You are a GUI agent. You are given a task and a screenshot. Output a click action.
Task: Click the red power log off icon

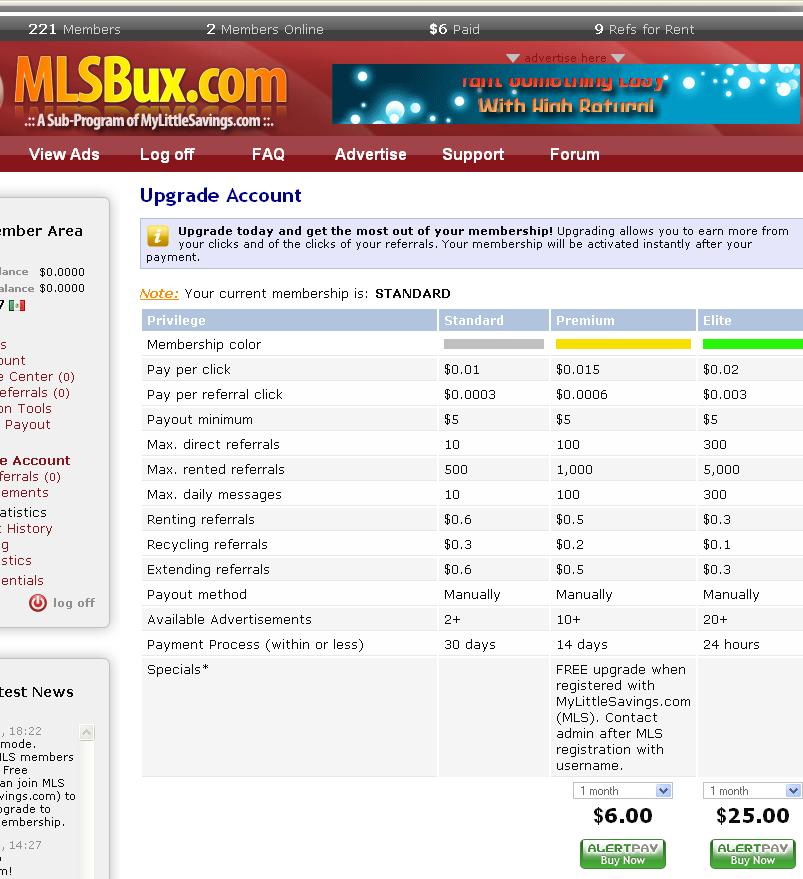38,603
